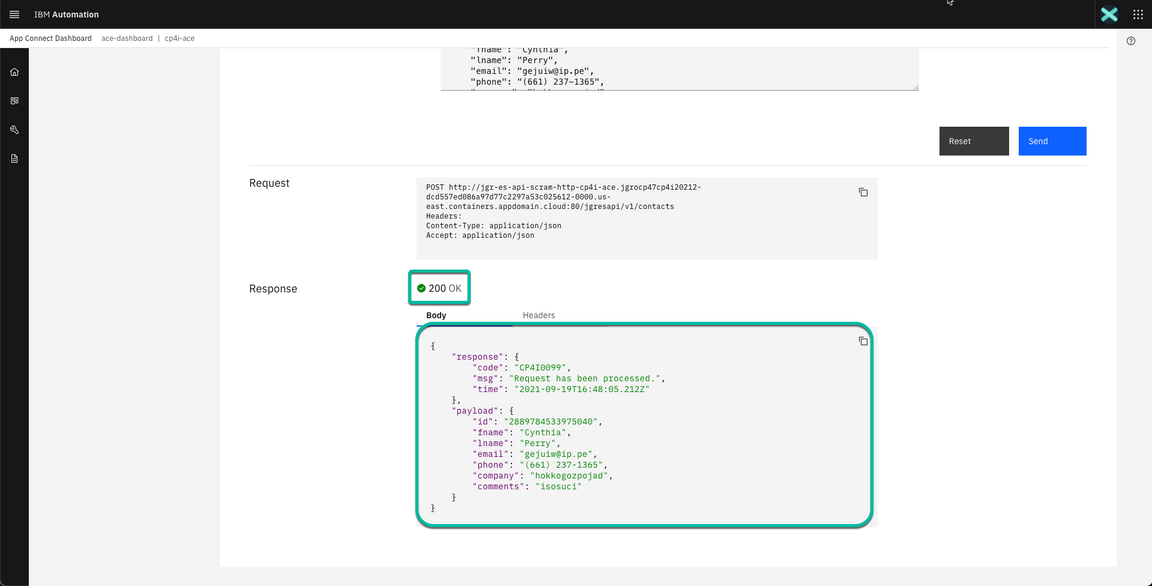
Task: Open the App Connect Dashboard breadcrumb
Action: pos(49,37)
